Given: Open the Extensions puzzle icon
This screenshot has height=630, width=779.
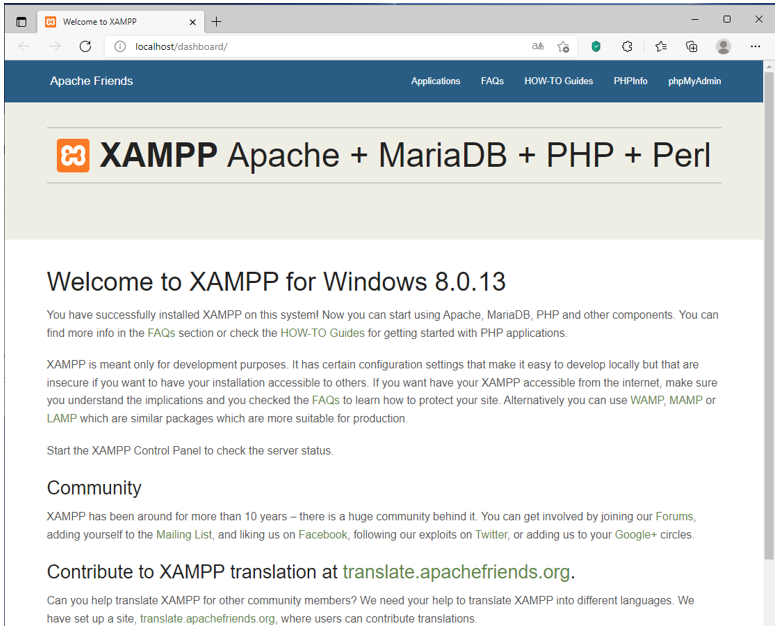Looking at the screenshot, I should click(x=627, y=47).
